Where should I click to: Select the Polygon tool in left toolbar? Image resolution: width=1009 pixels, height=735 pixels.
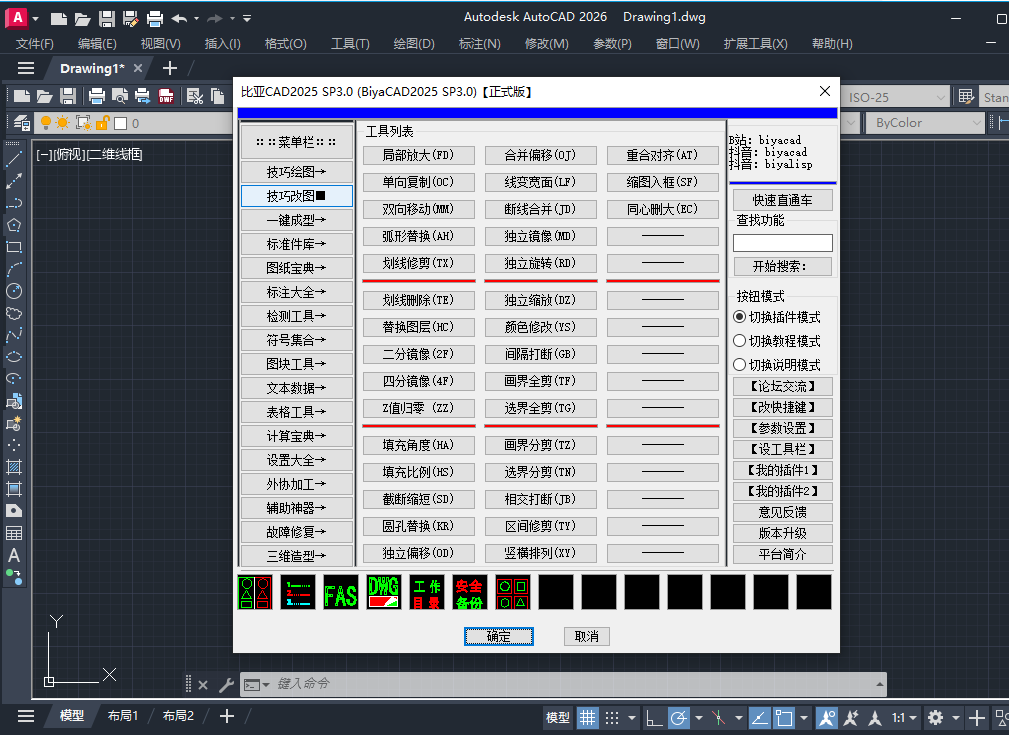[x=14, y=225]
